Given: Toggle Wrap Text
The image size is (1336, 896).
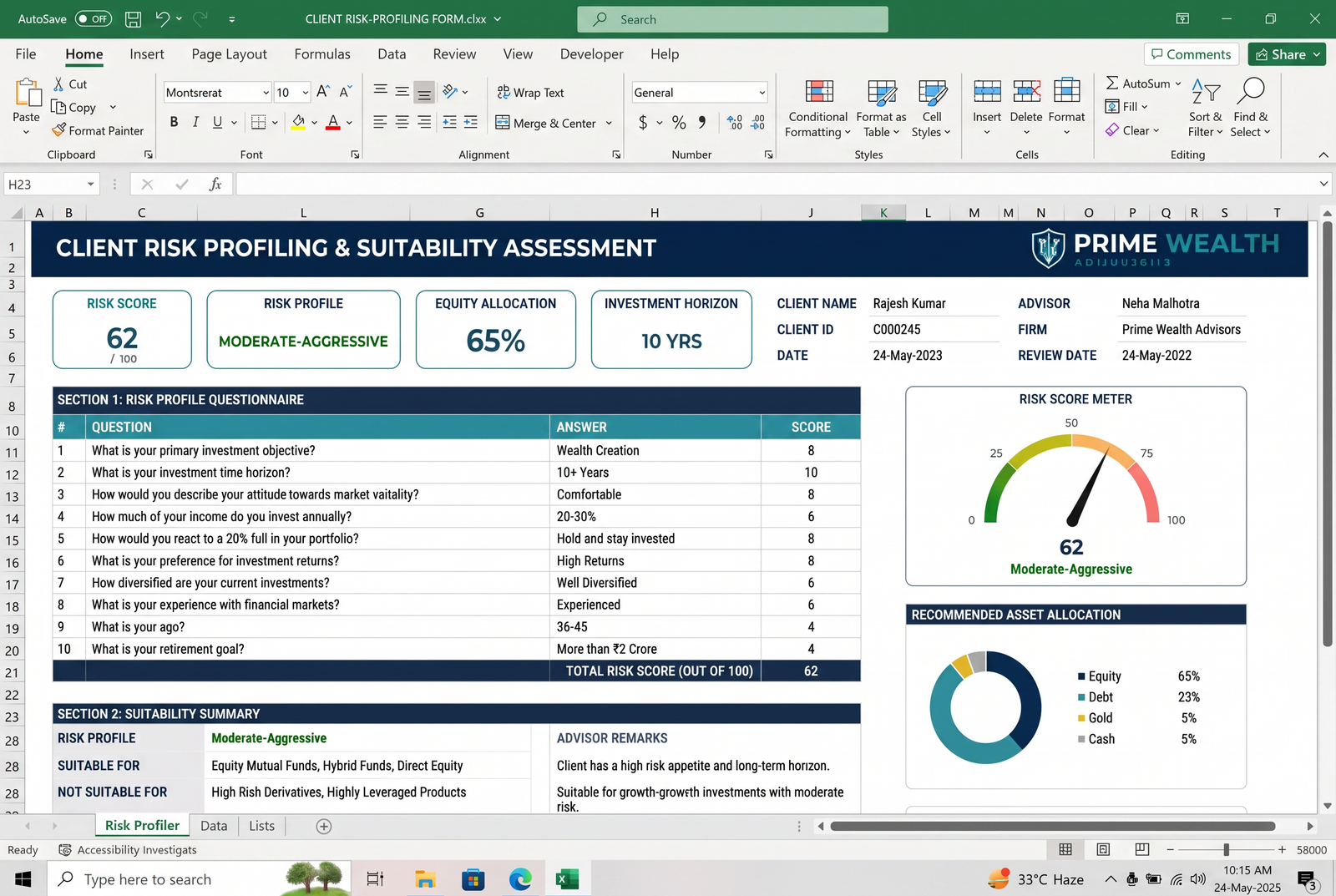Looking at the screenshot, I should 530,92.
